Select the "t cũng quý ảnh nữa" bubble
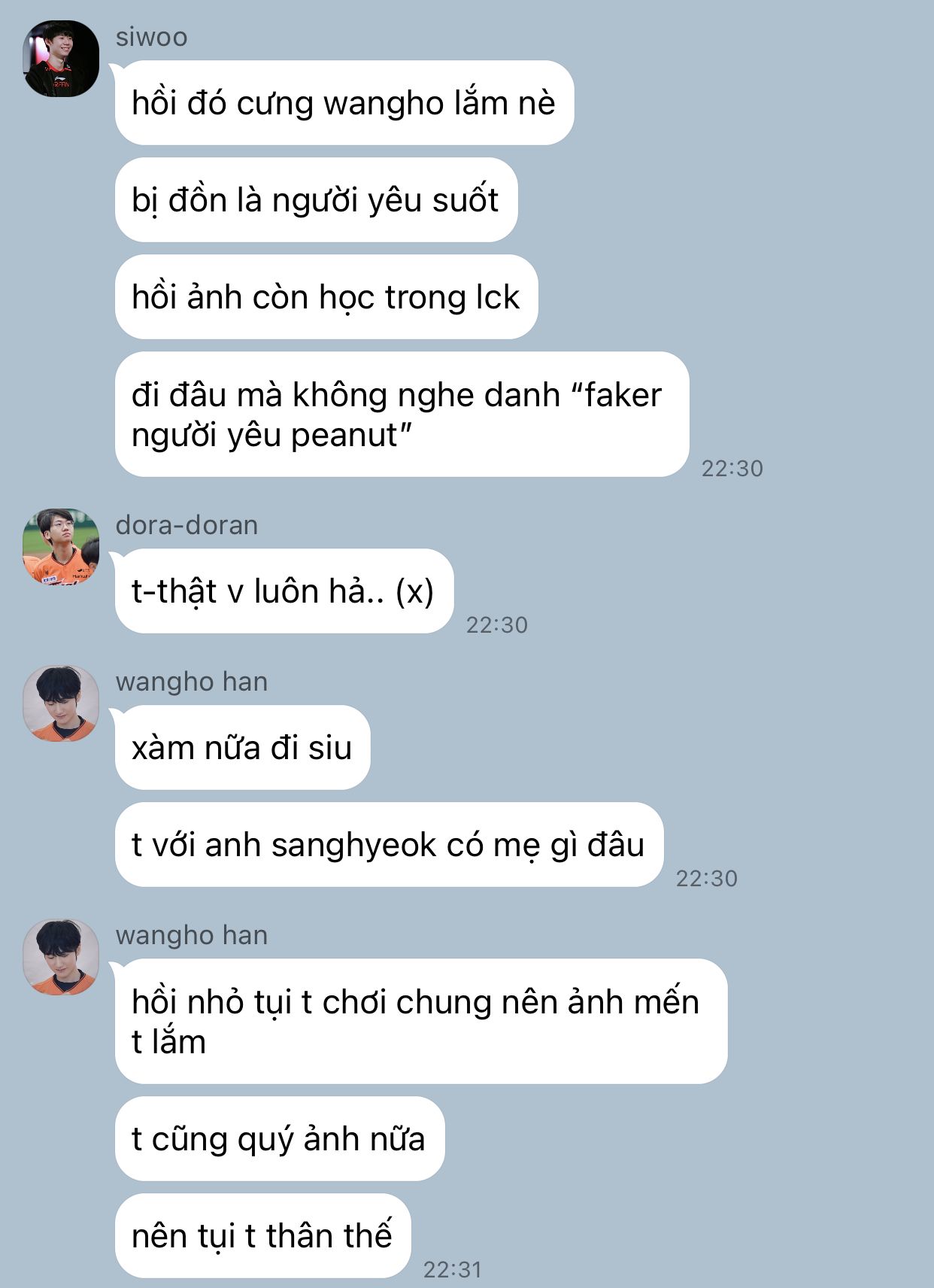Image resolution: width=934 pixels, height=1288 pixels. pos(280,1138)
